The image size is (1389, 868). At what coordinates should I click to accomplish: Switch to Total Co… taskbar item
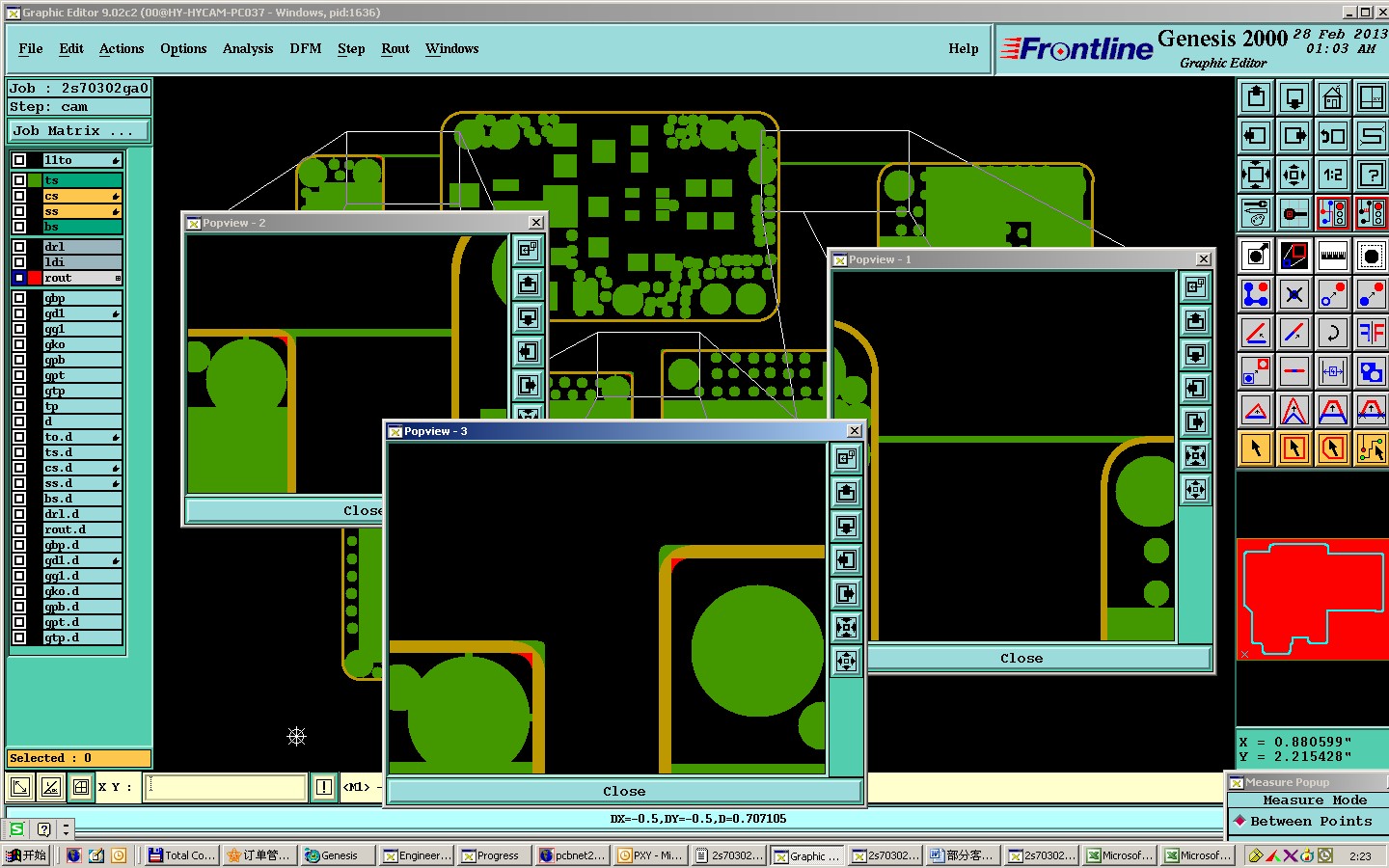point(182,855)
